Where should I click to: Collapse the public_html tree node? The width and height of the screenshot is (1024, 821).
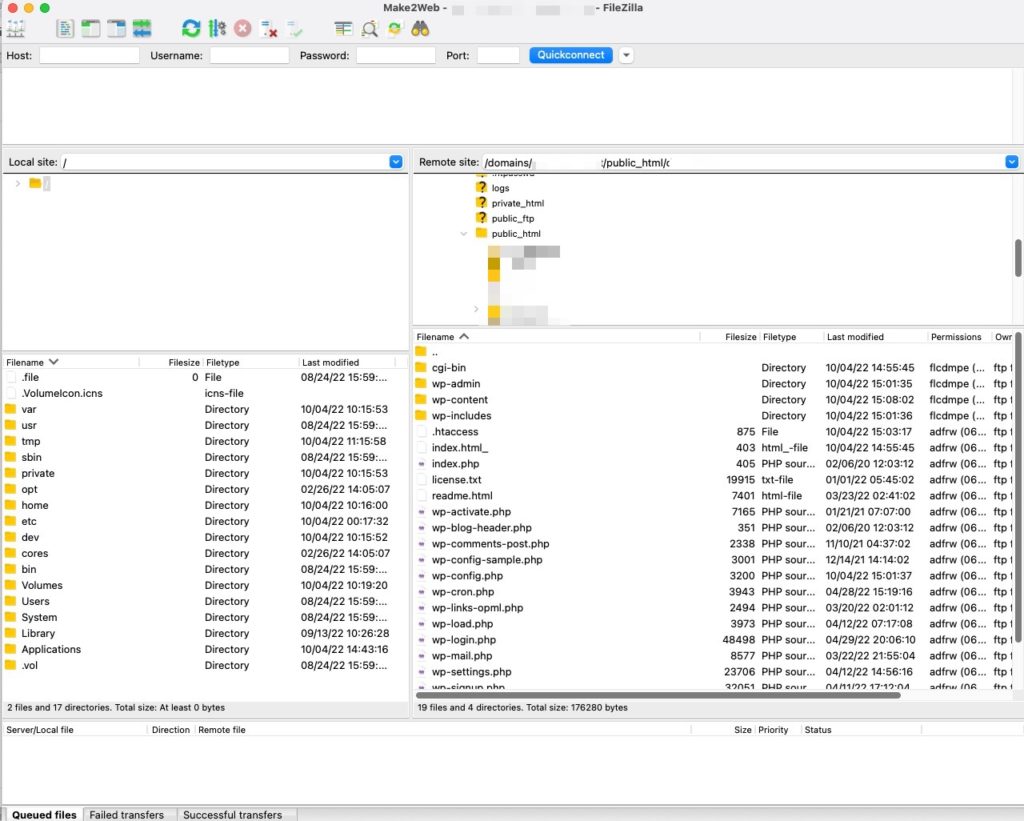464,234
